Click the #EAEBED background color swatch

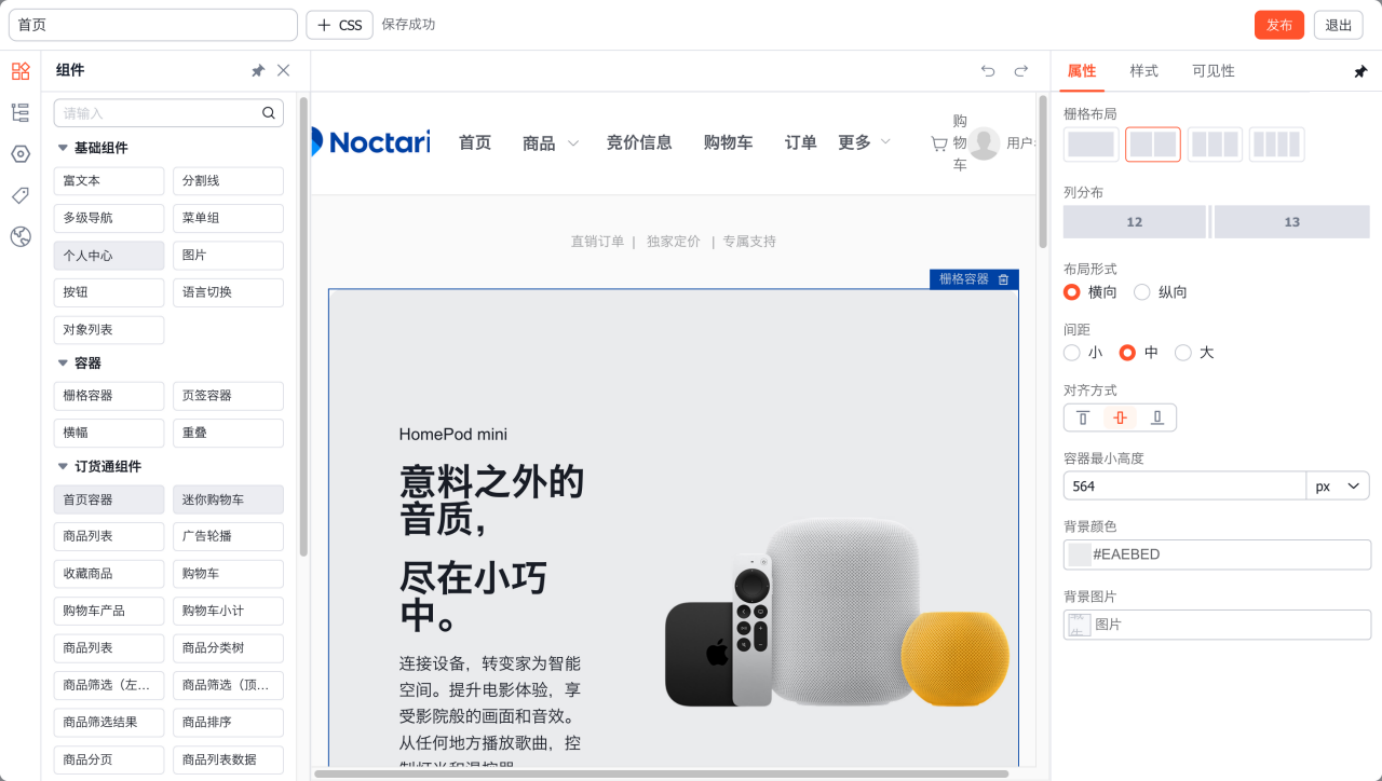coord(1079,554)
